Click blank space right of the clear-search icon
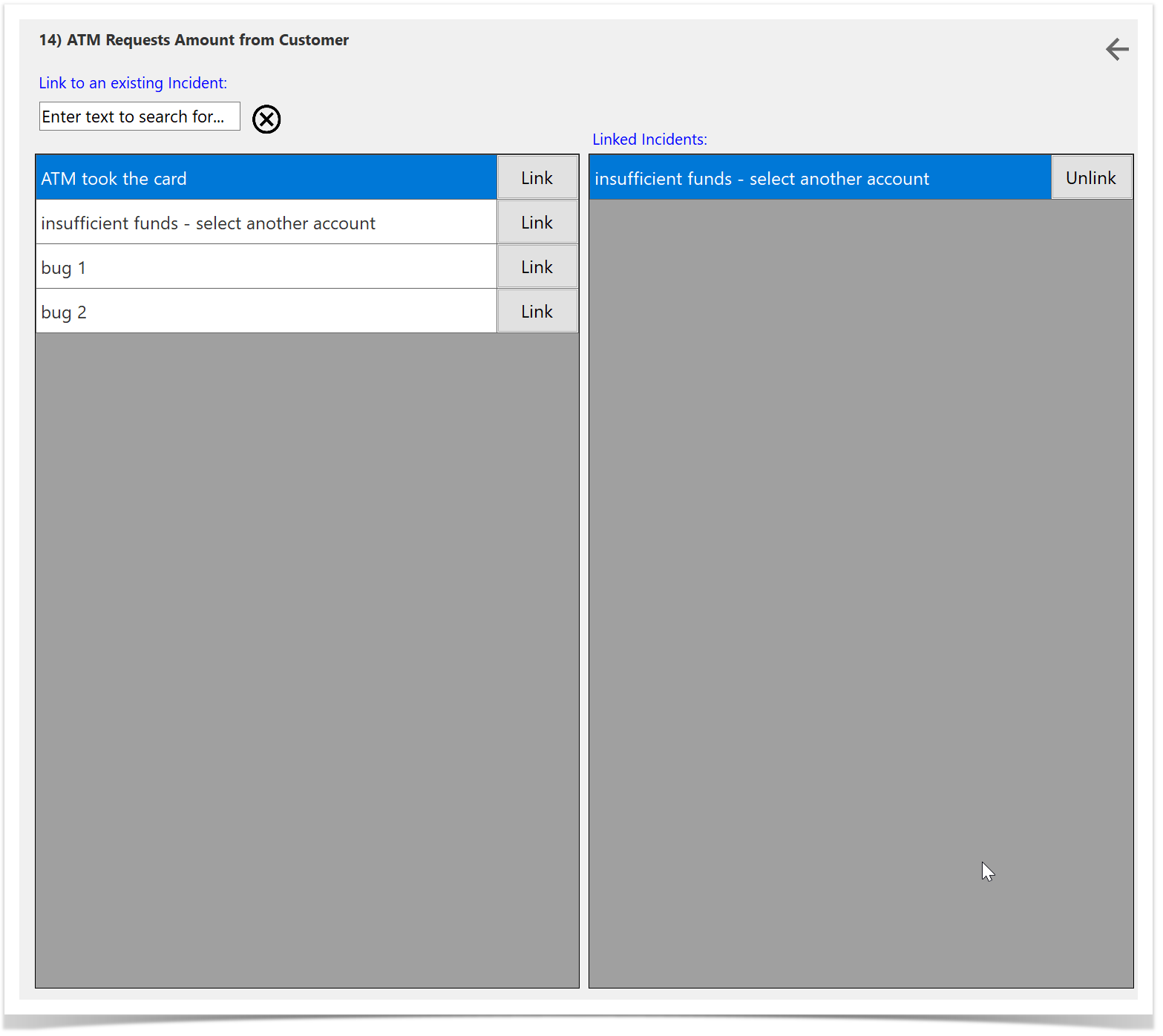1163x1036 pixels. tap(416, 119)
